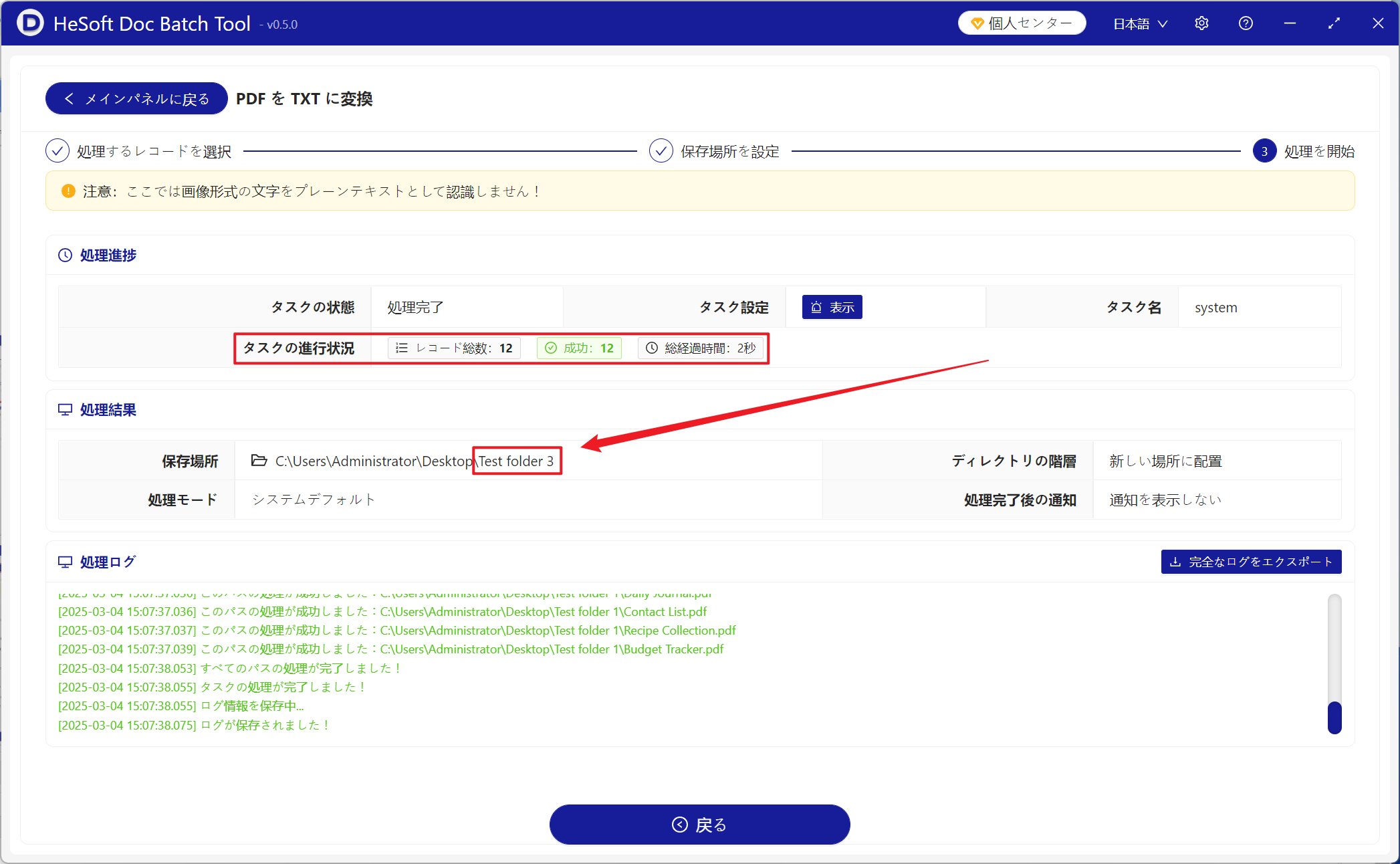The height and width of the screenshot is (864, 1400).
Task: Minimize the HeSoft window
Action: point(1290,23)
